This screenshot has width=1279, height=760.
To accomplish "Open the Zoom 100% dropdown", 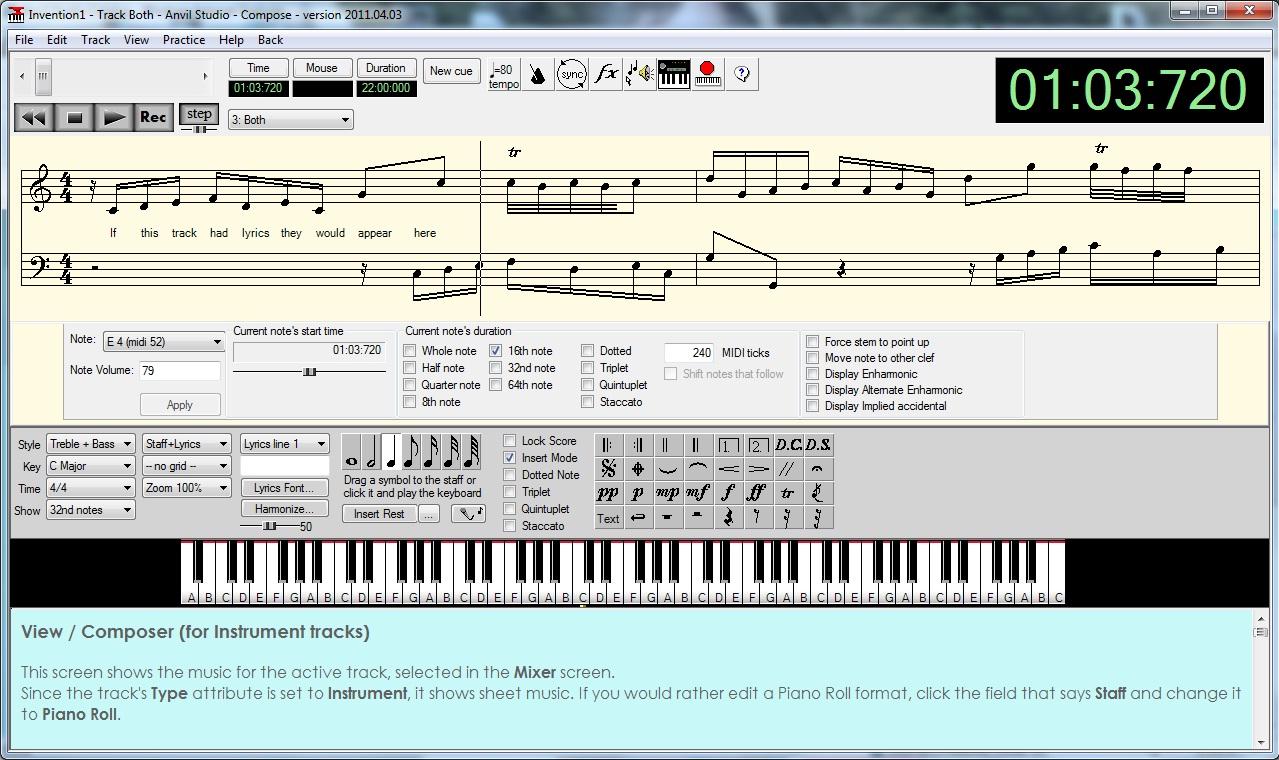I will [186, 488].
